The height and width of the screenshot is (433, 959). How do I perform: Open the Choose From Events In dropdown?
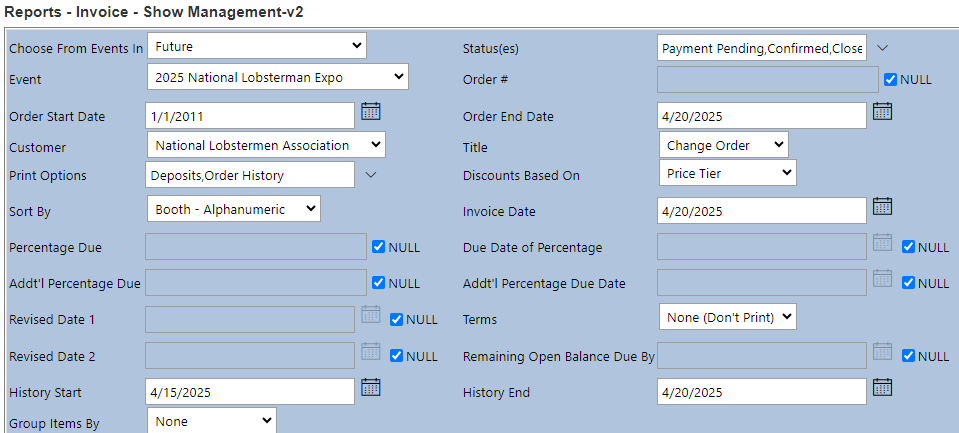coord(257,46)
